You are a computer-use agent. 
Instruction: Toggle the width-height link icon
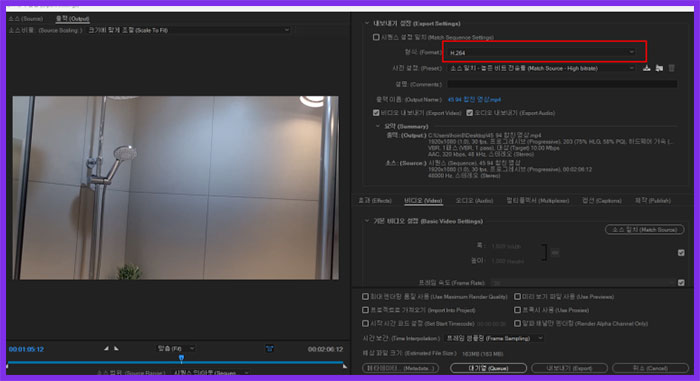coord(555,253)
